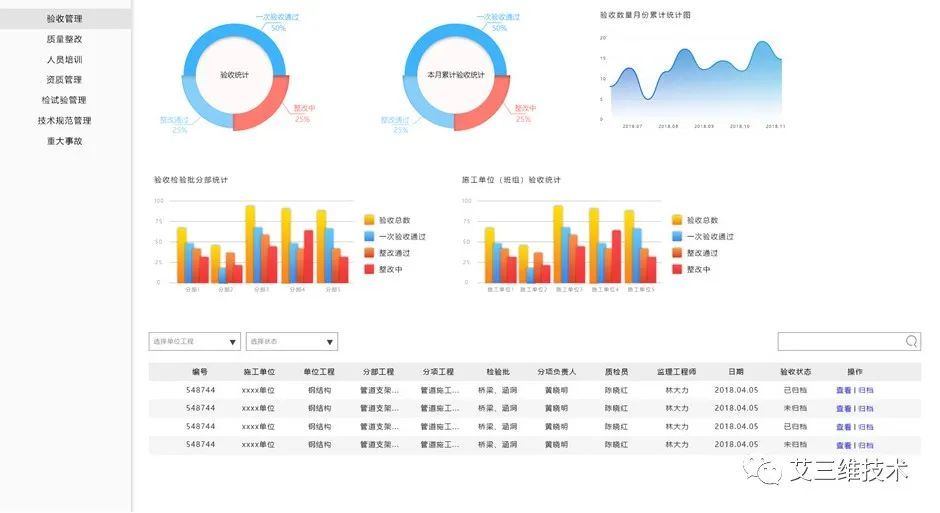This screenshot has width=940, height=513.
Task: Open the 重大事故 sidebar item
Action: point(65,141)
